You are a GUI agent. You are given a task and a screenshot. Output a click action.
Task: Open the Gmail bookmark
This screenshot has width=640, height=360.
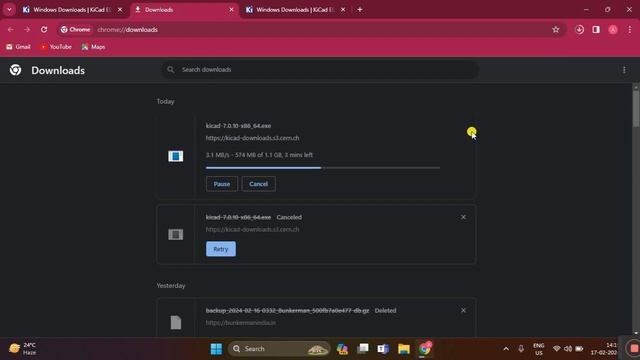(x=18, y=47)
